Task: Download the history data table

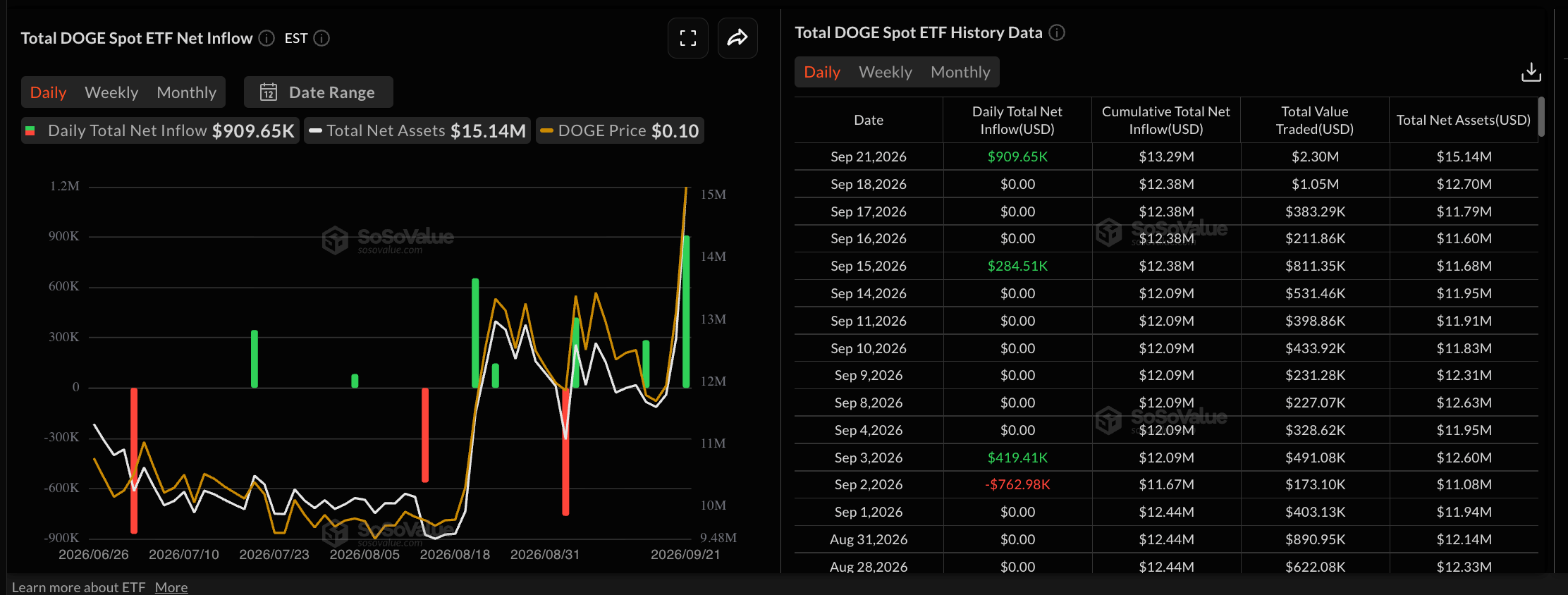Action: point(1531,72)
